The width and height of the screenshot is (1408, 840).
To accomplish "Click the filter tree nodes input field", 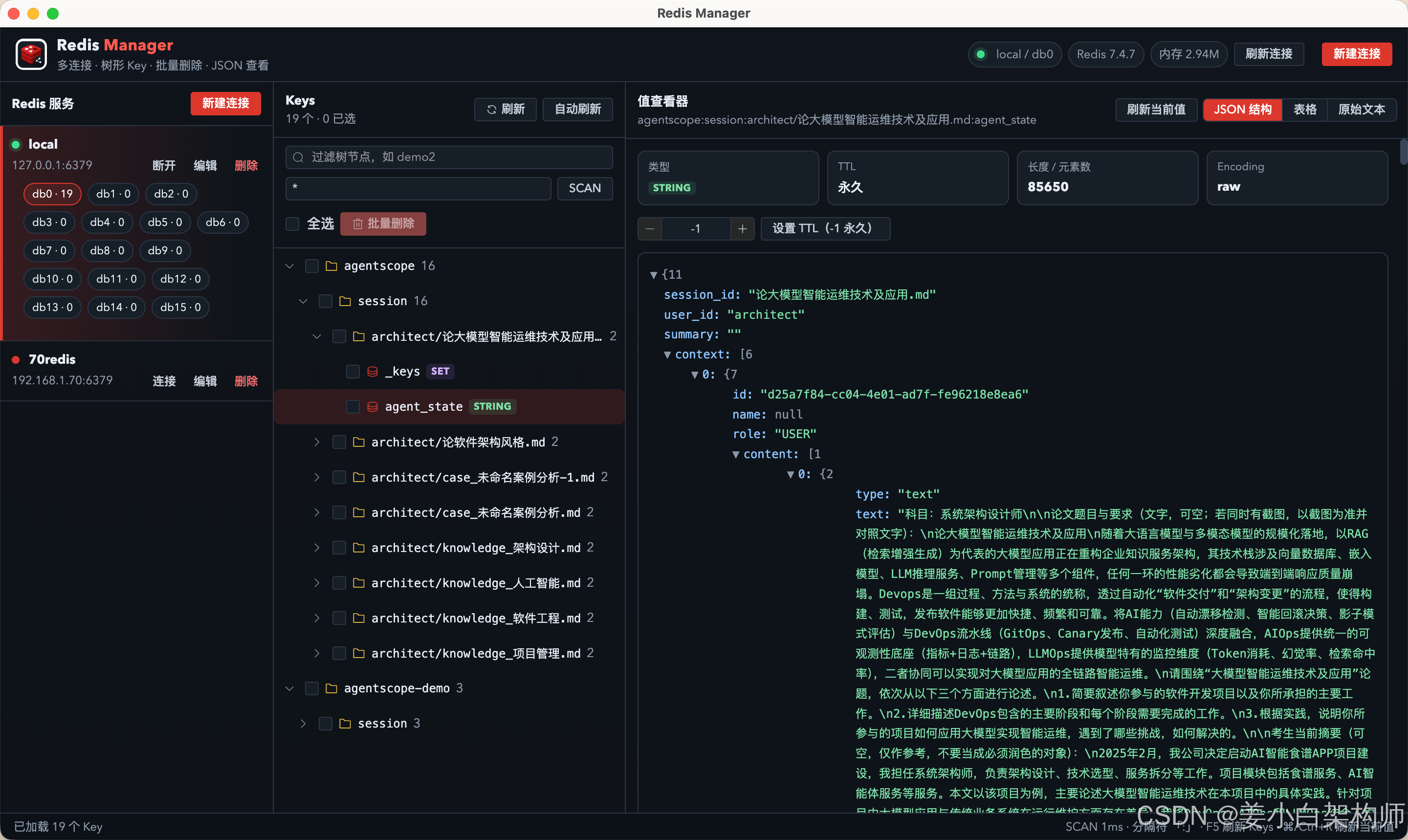I will pos(449,157).
